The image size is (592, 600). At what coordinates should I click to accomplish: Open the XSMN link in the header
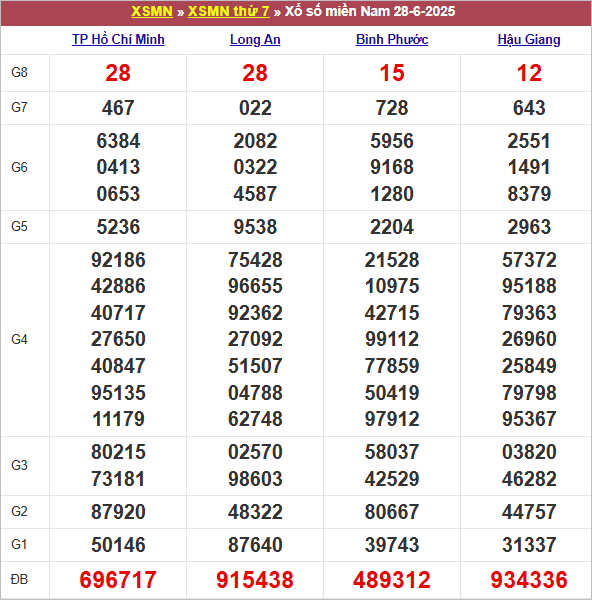coord(152,11)
